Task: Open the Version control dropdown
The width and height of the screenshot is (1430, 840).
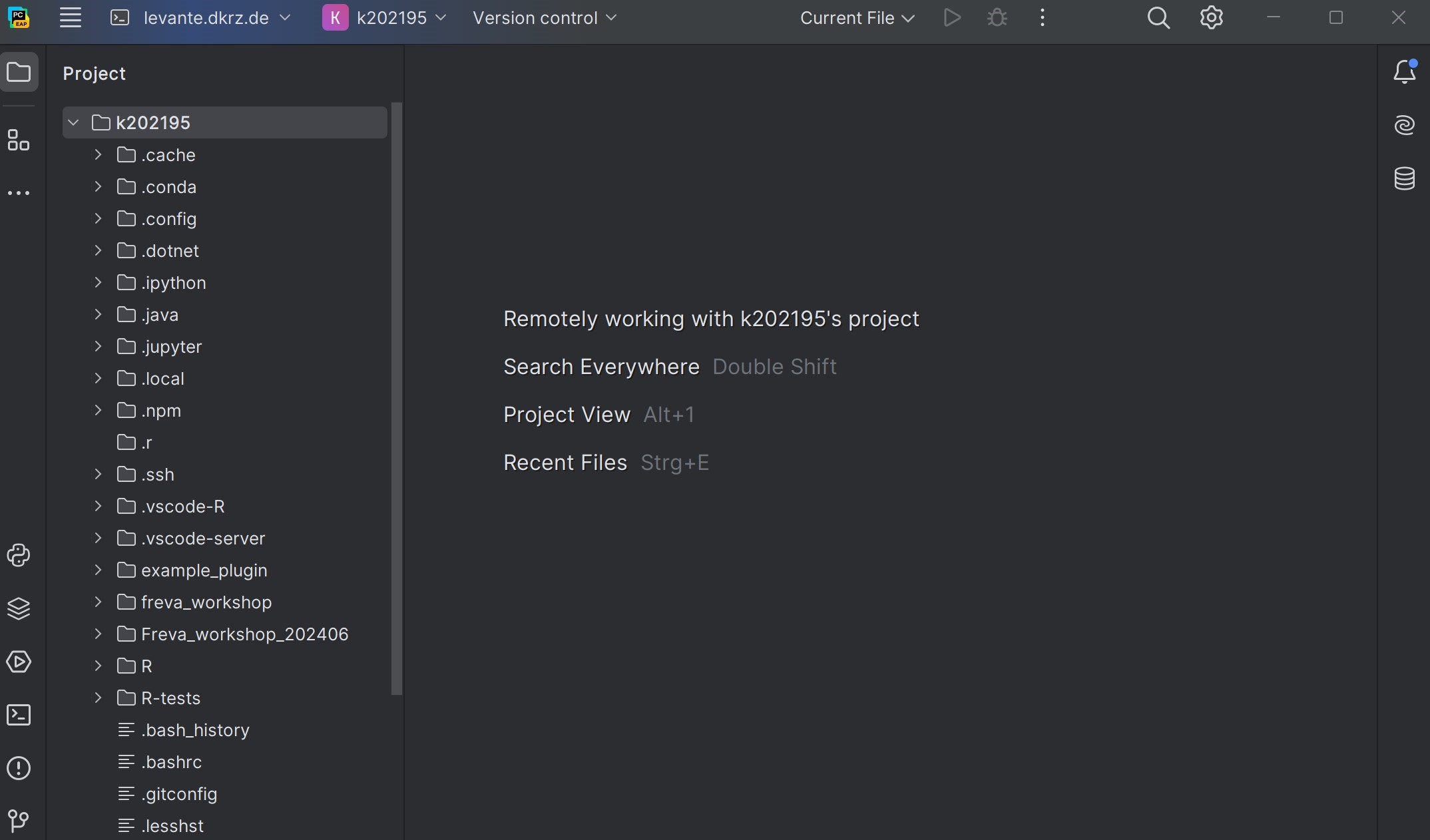Action: click(545, 18)
